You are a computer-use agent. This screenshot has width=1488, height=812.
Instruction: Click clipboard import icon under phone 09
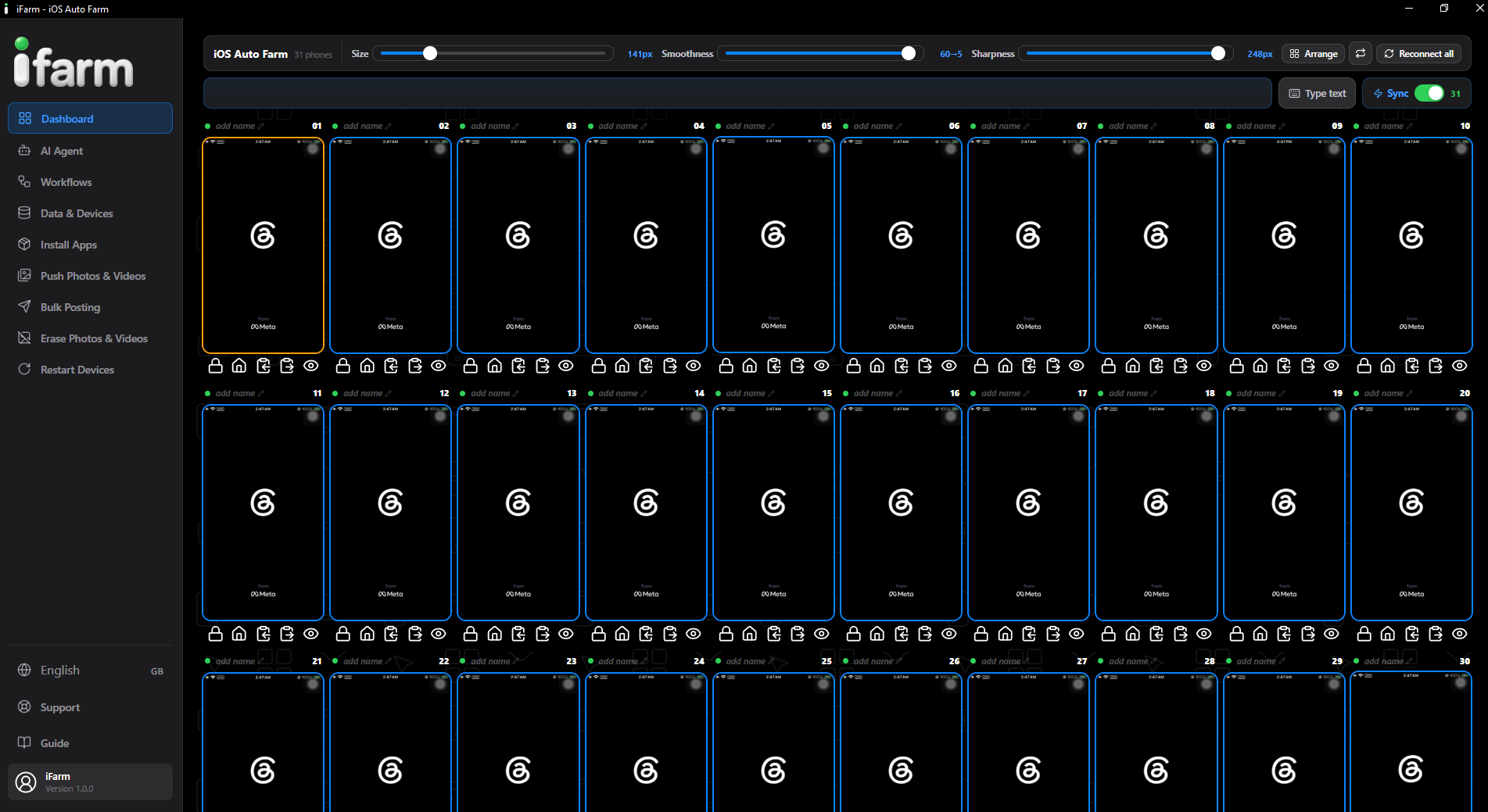1284,366
